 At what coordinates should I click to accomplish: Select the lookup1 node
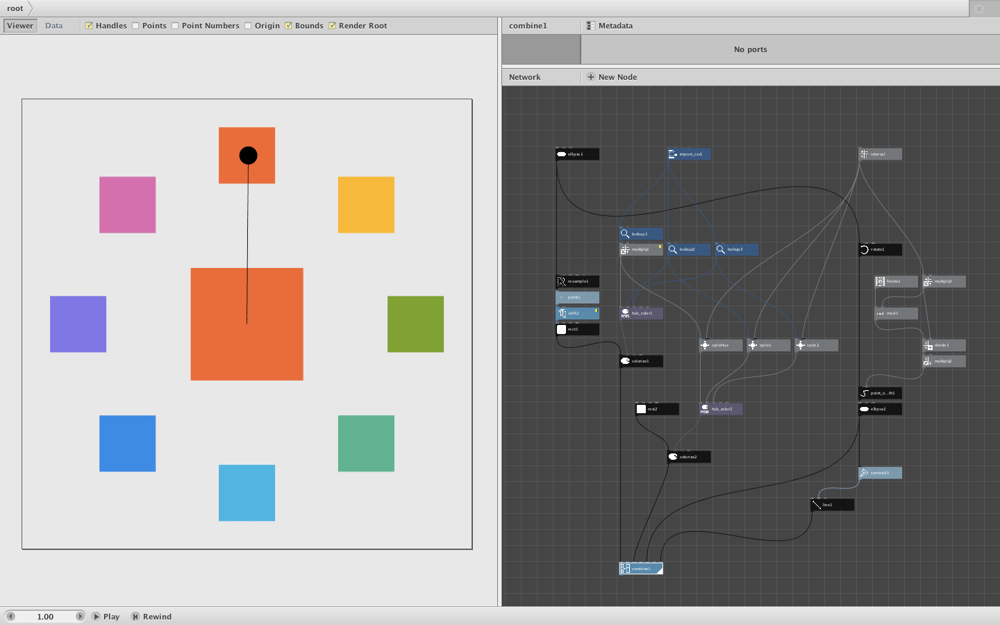[x=641, y=233]
